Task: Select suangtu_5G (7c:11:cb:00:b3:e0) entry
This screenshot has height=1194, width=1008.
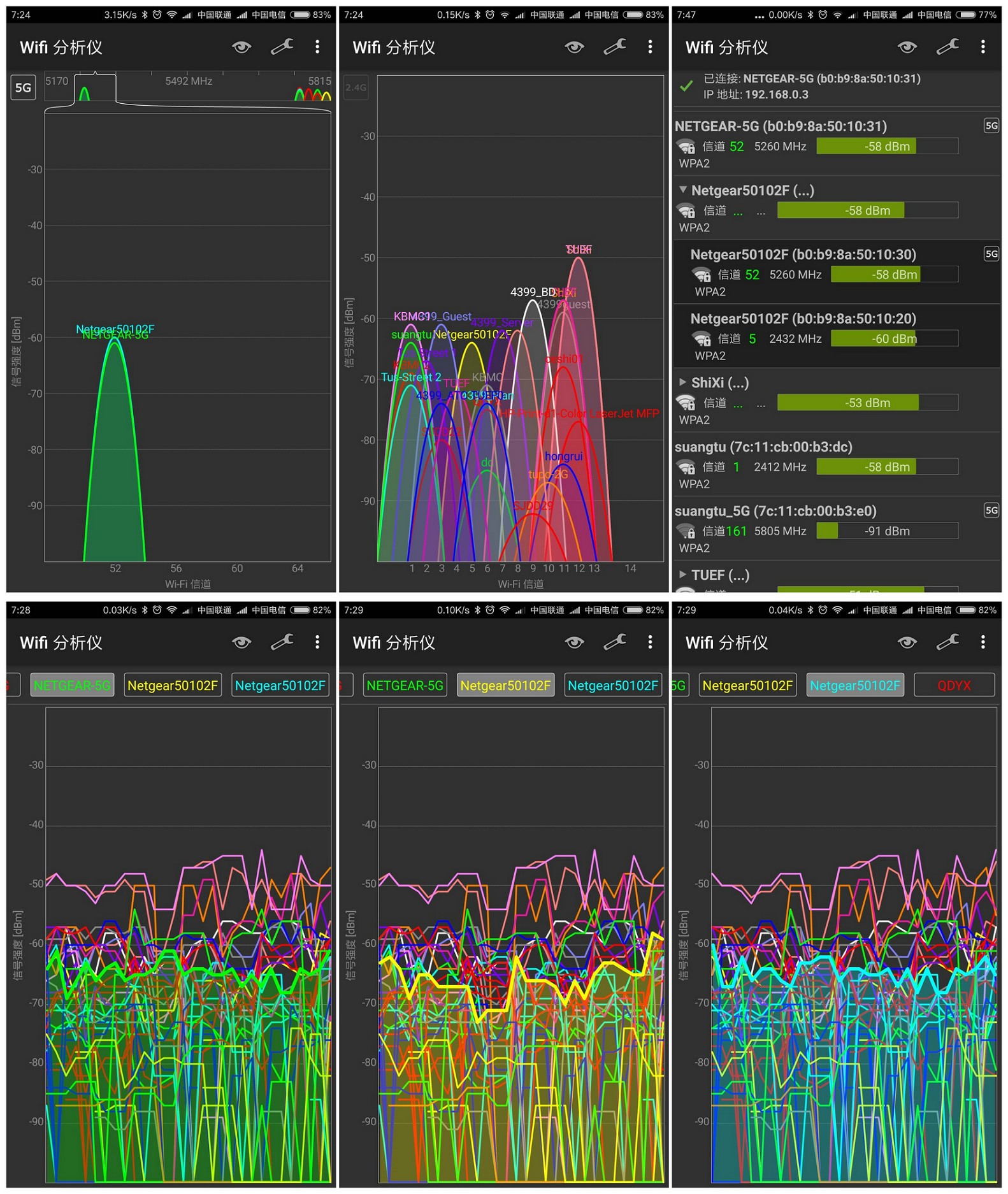Action: [836, 528]
